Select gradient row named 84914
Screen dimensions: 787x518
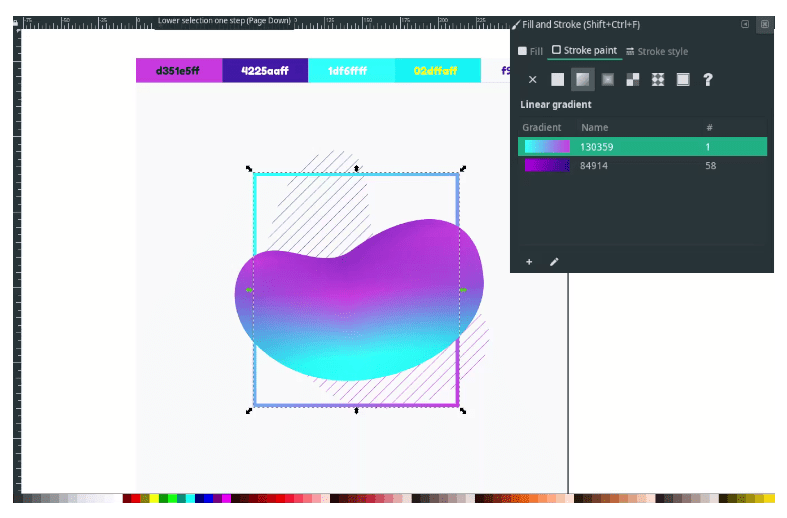(x=642, y=166)
